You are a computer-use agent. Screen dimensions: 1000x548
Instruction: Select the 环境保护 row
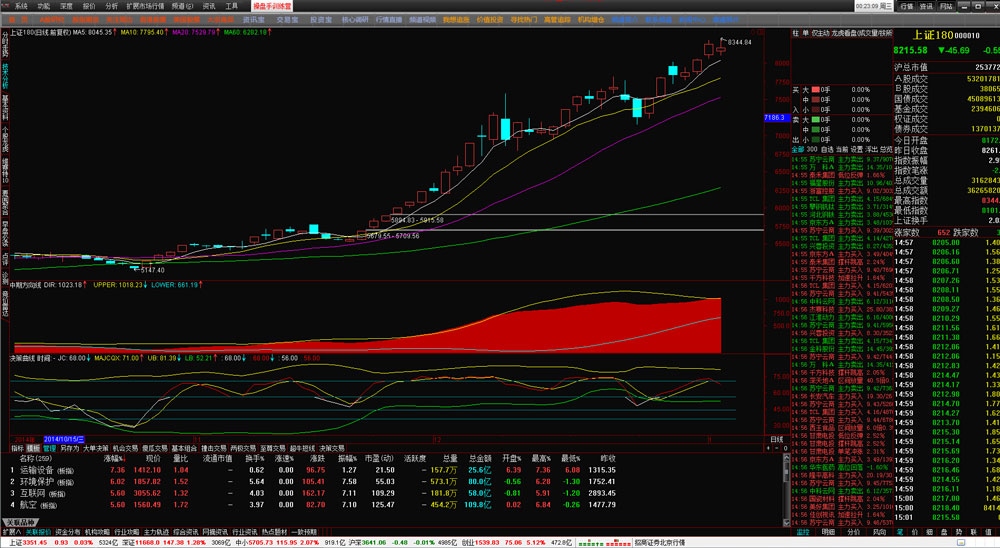click(x=395, y=482)
